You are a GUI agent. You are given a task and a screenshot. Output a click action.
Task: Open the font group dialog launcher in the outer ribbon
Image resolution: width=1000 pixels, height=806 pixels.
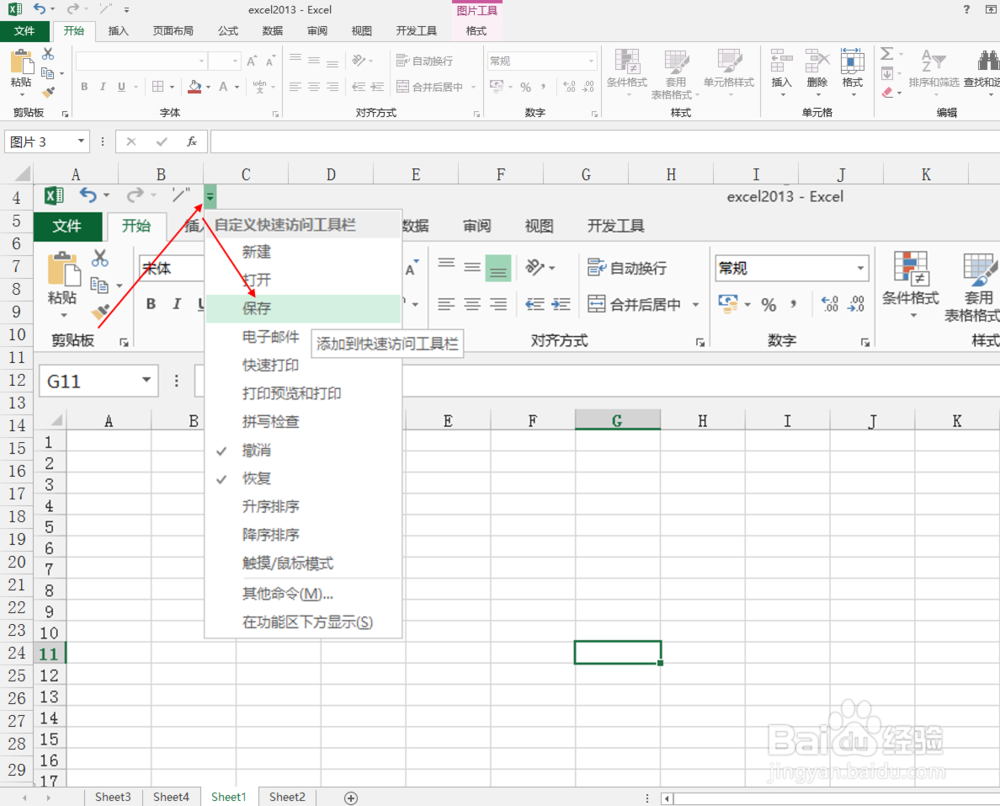pyautogui.click(x=276, y=114)
